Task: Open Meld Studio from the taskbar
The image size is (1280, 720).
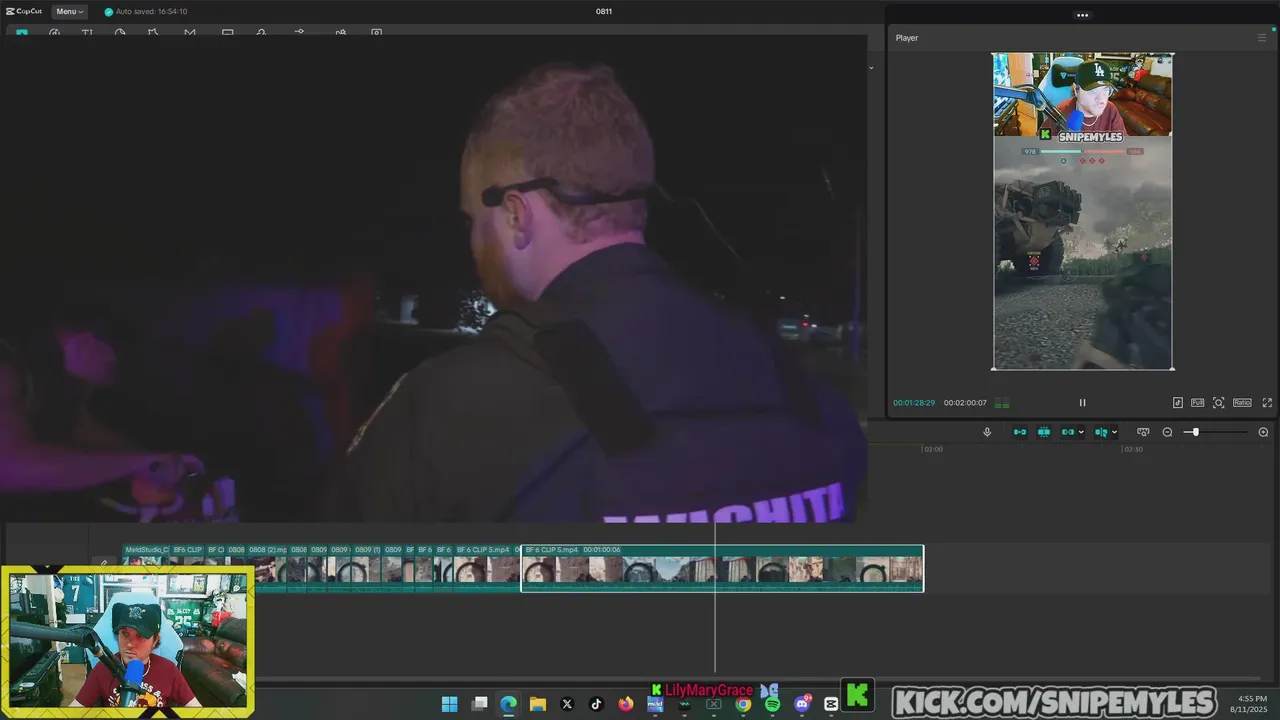Action: (x=655, y=705)
